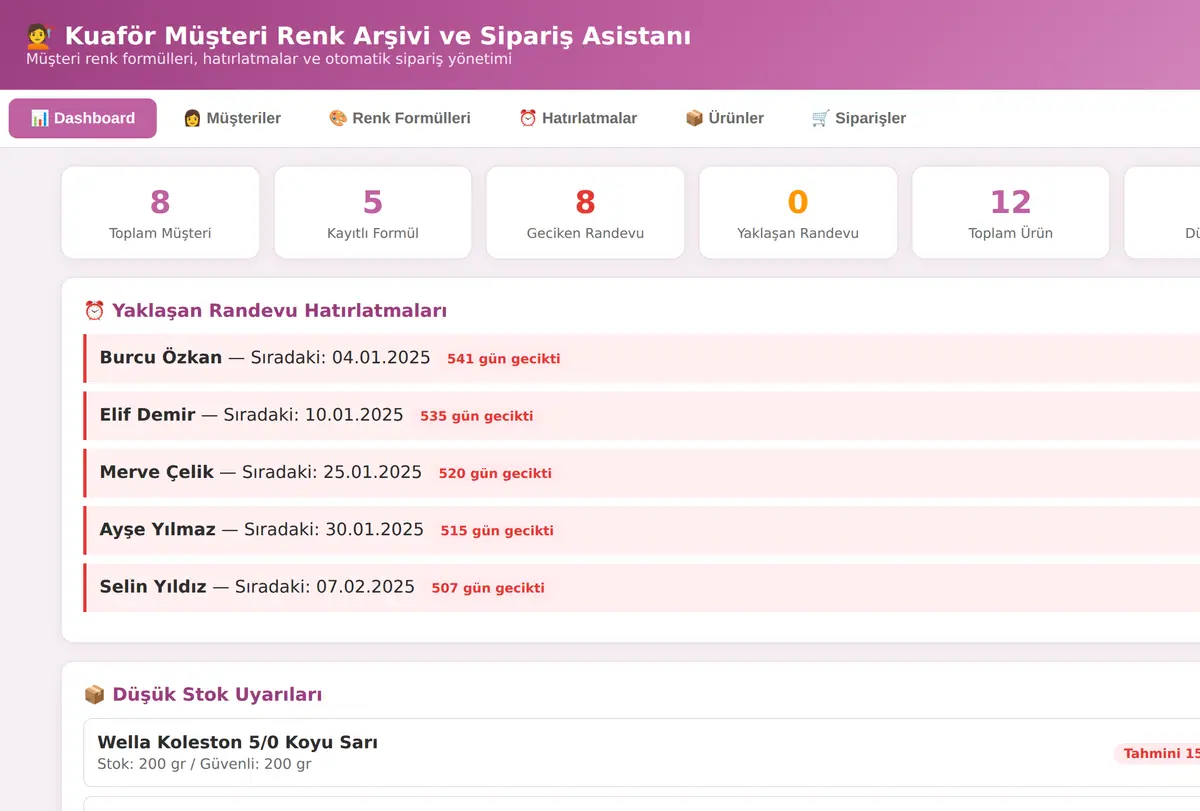Click the Toplam Müşteri stat card
The width and height of the screenshot is (1200, 811).
point(160,213)
